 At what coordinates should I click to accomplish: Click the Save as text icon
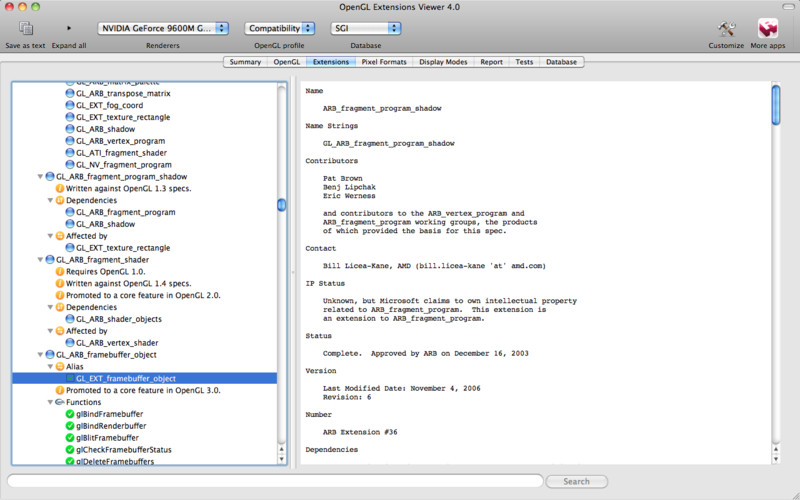click(26, 28)
